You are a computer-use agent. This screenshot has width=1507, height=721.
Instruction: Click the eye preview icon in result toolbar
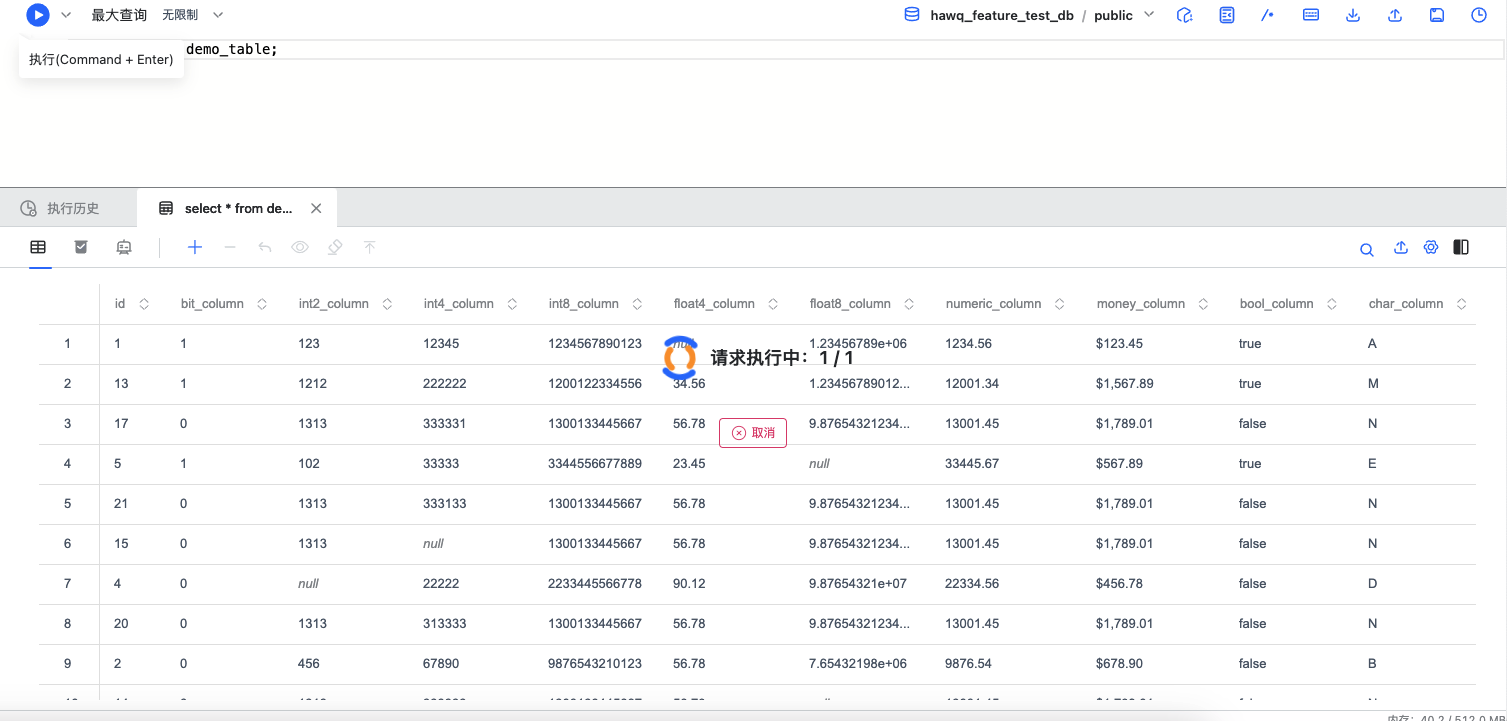(x=300, y=247)
